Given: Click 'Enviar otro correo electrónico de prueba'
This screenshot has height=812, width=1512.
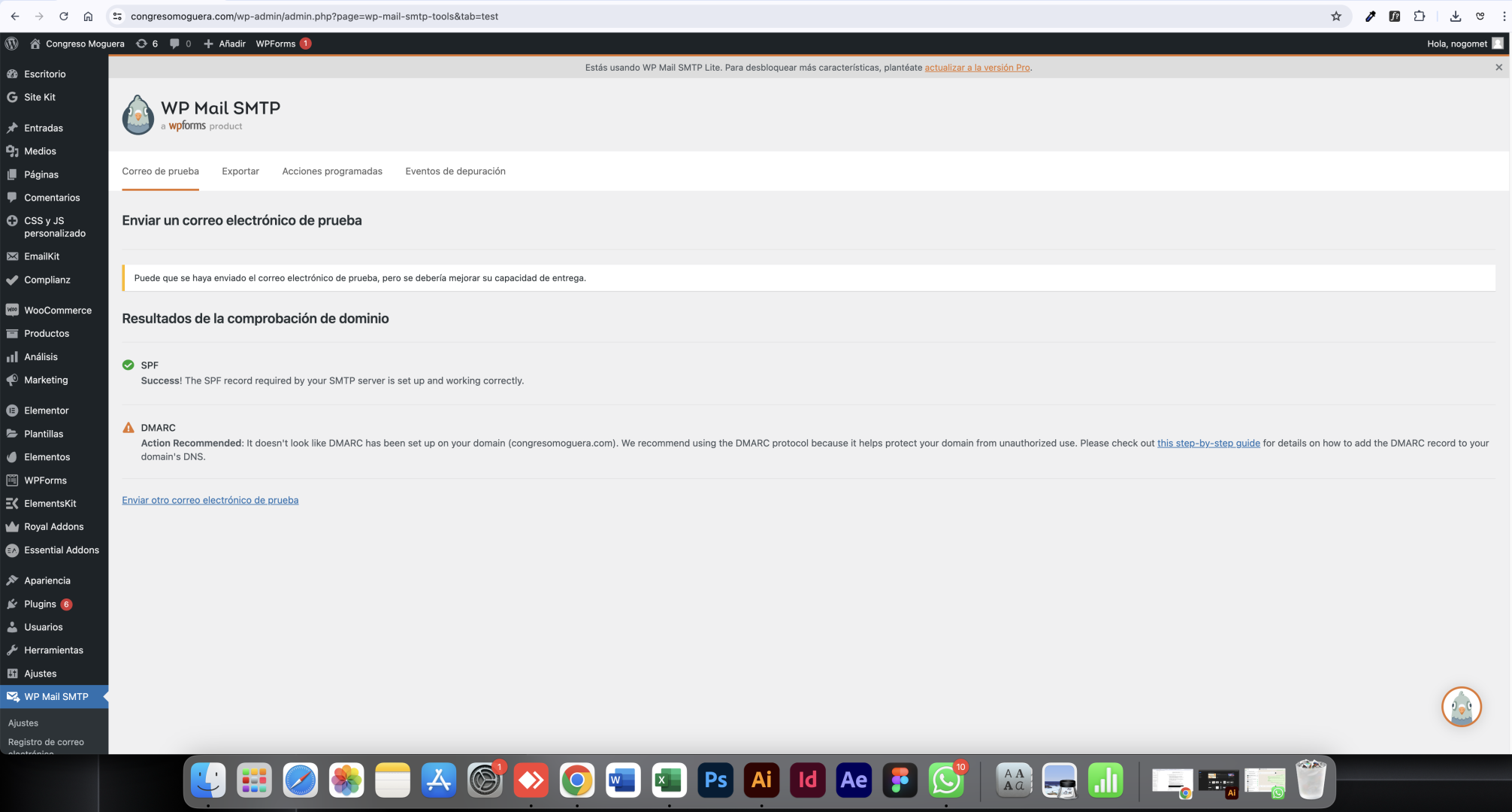Looking at the screenshot, I should pos(210,500).
